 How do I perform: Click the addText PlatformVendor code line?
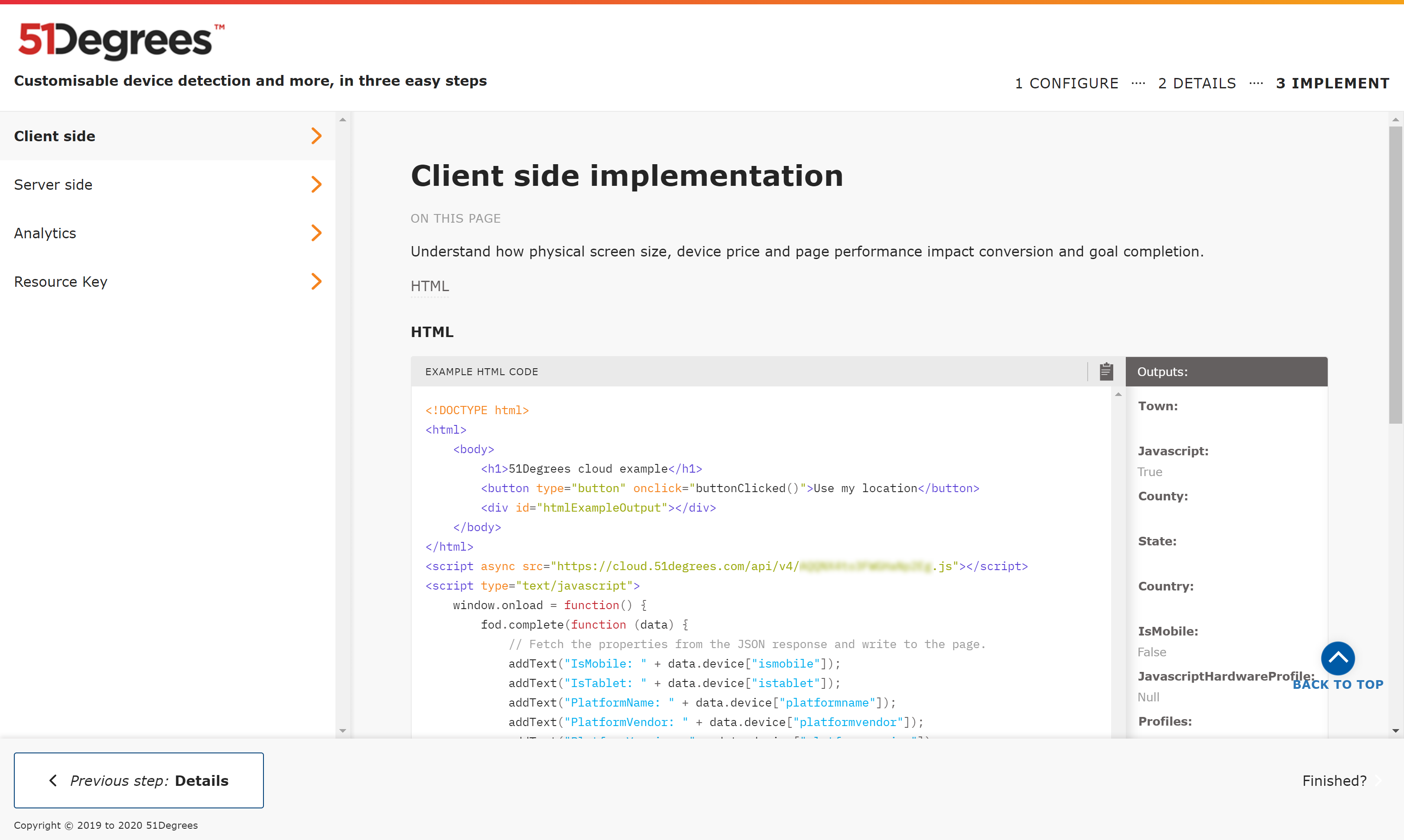[716, 722]
